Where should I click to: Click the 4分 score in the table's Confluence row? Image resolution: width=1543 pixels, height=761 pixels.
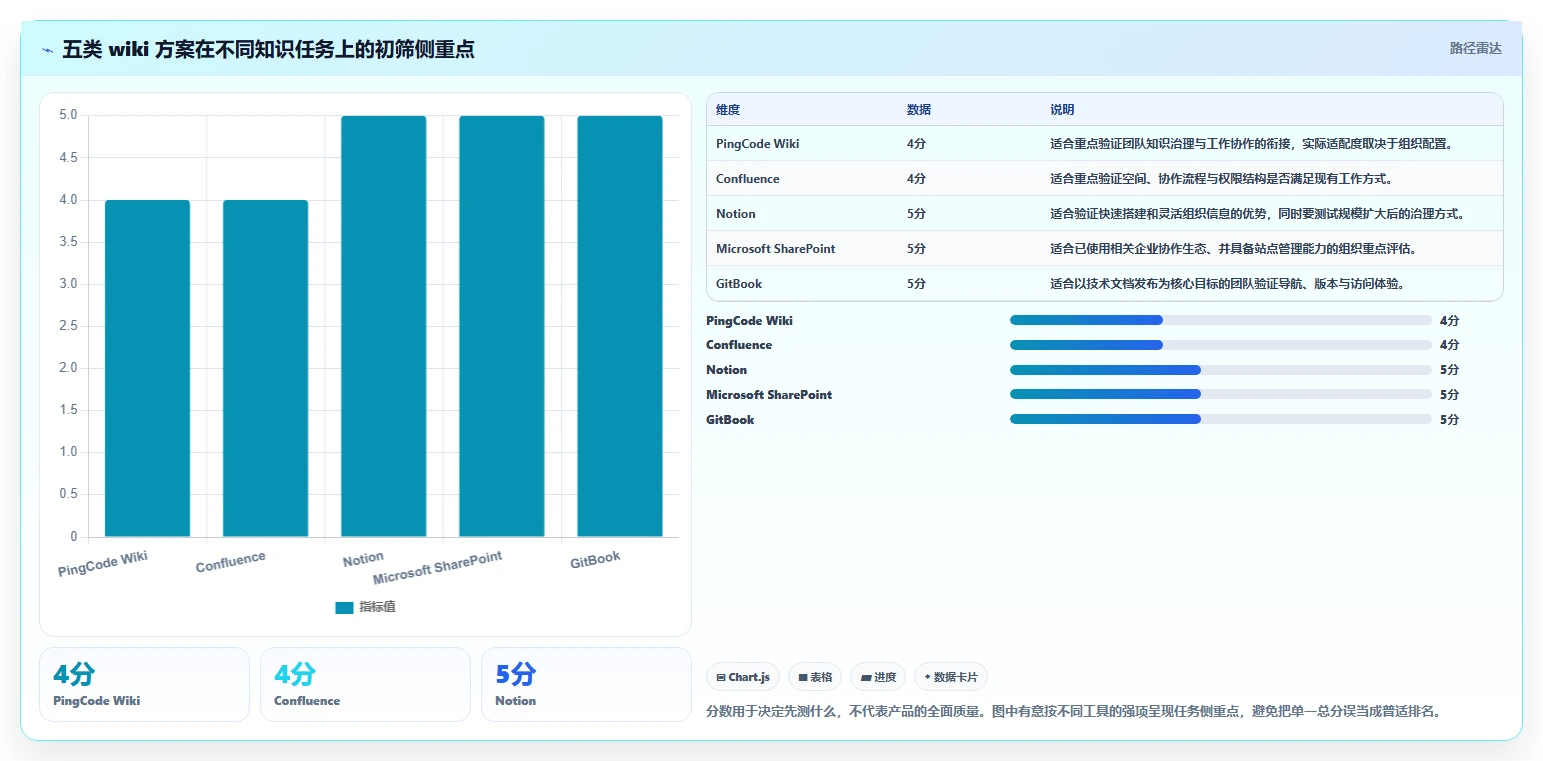916,179
